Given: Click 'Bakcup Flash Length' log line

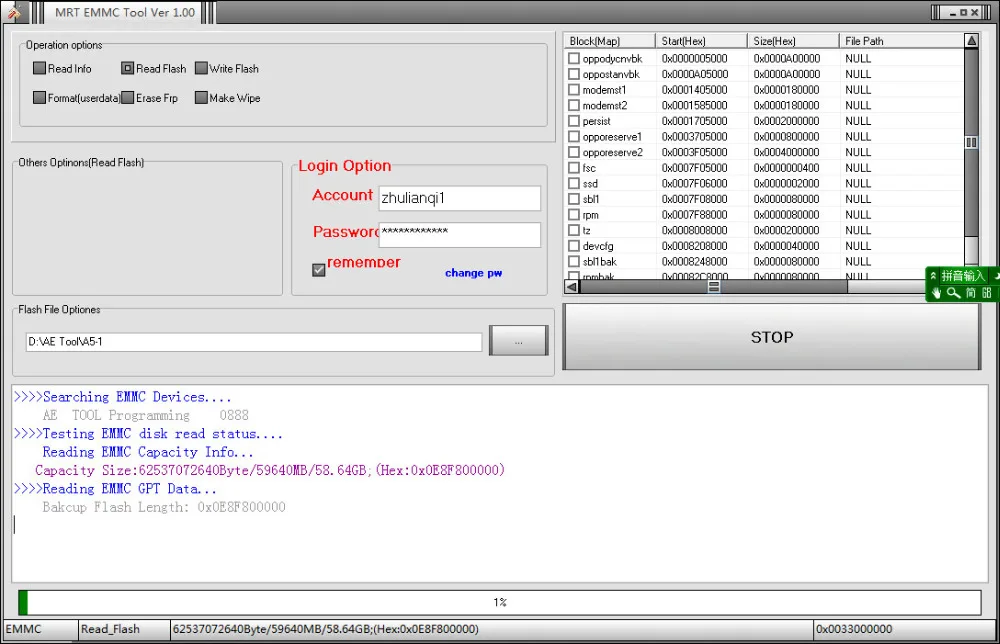Looking at the screenshot, I should (x=164, y=507).
